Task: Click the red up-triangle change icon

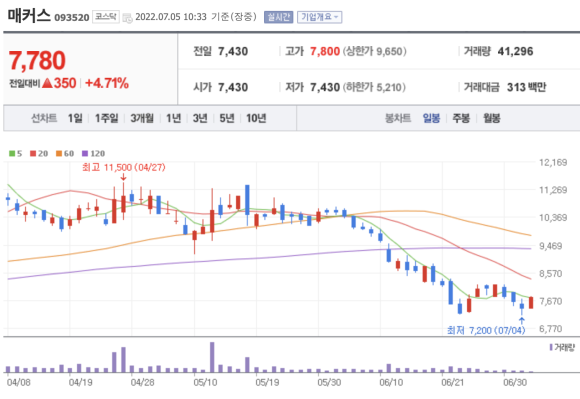Action: [x=47, y=83]
